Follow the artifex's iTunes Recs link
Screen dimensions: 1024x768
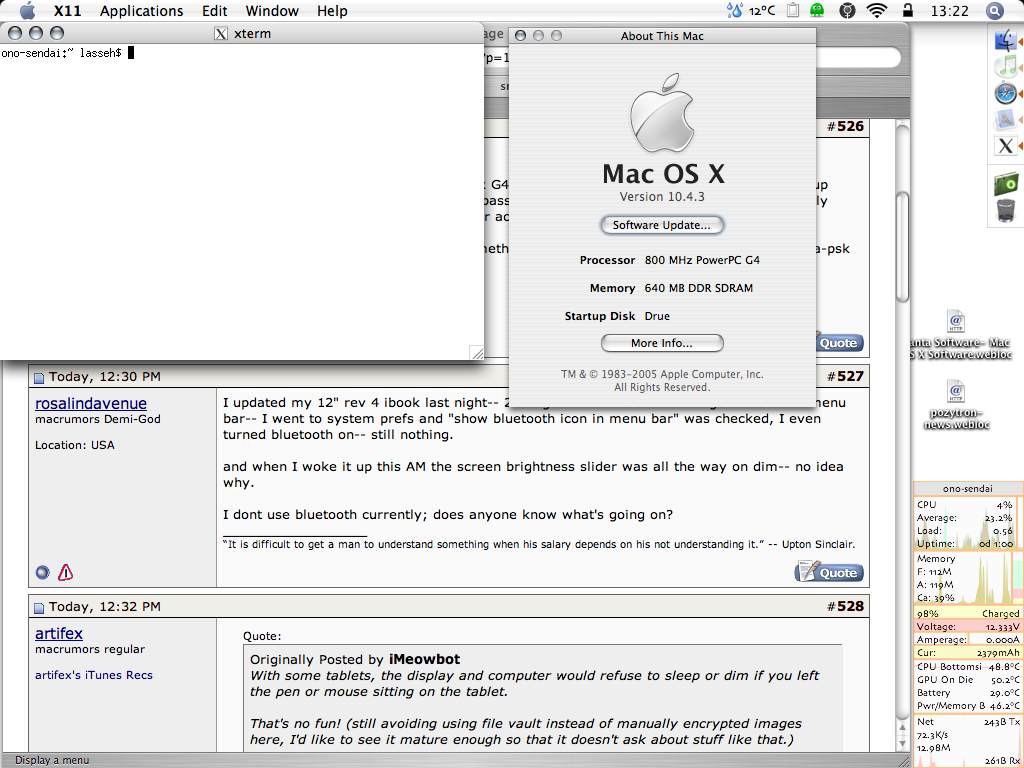(93, 675)
